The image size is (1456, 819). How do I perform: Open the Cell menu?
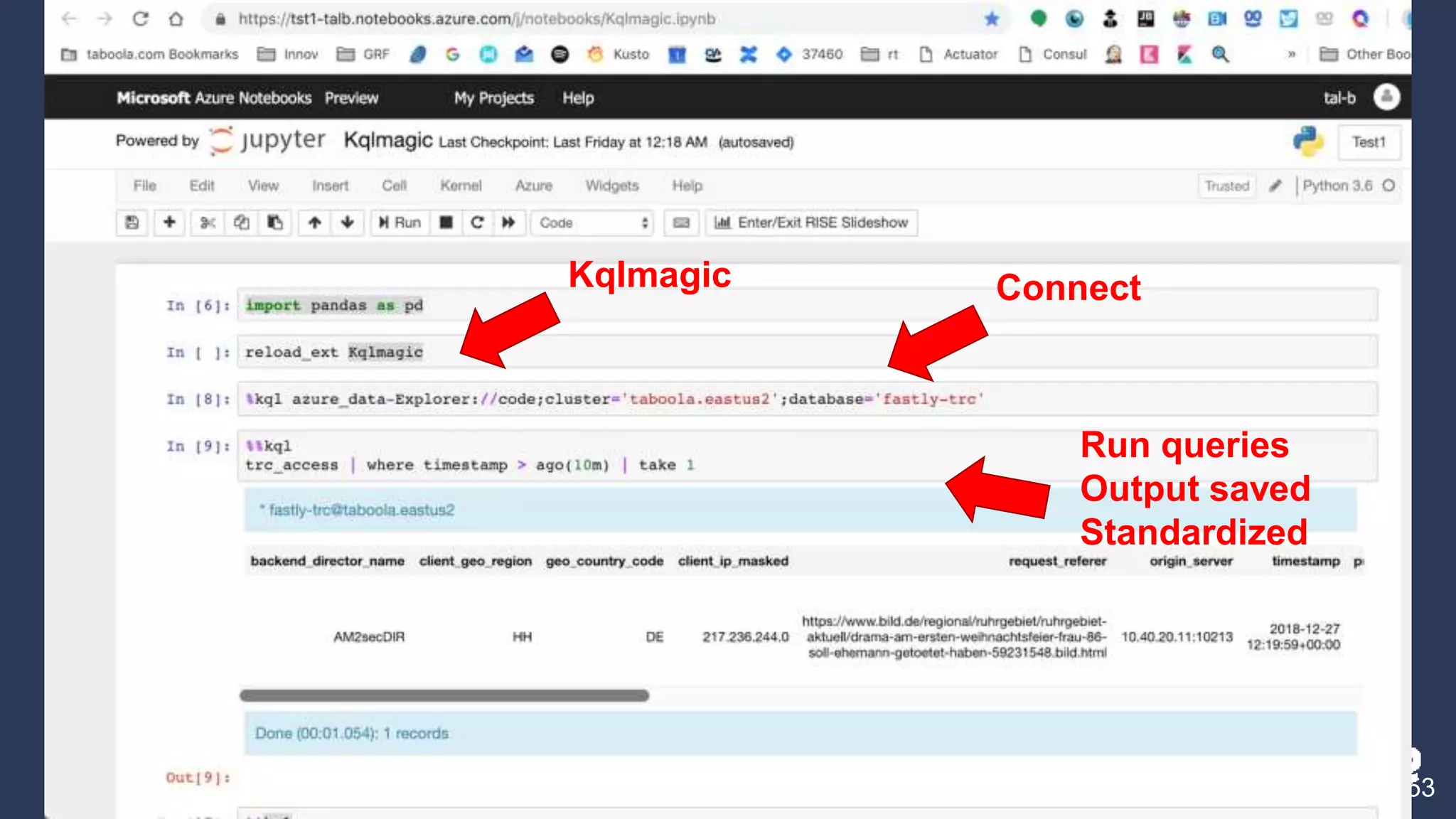point(395,186)
